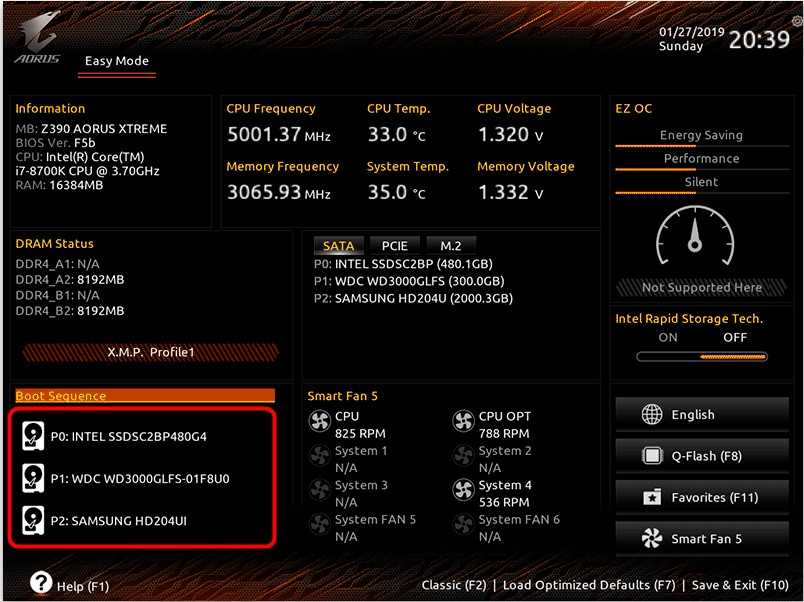Open the Boot Sequence header
This screenshot has height=602, width=804.
145,395
